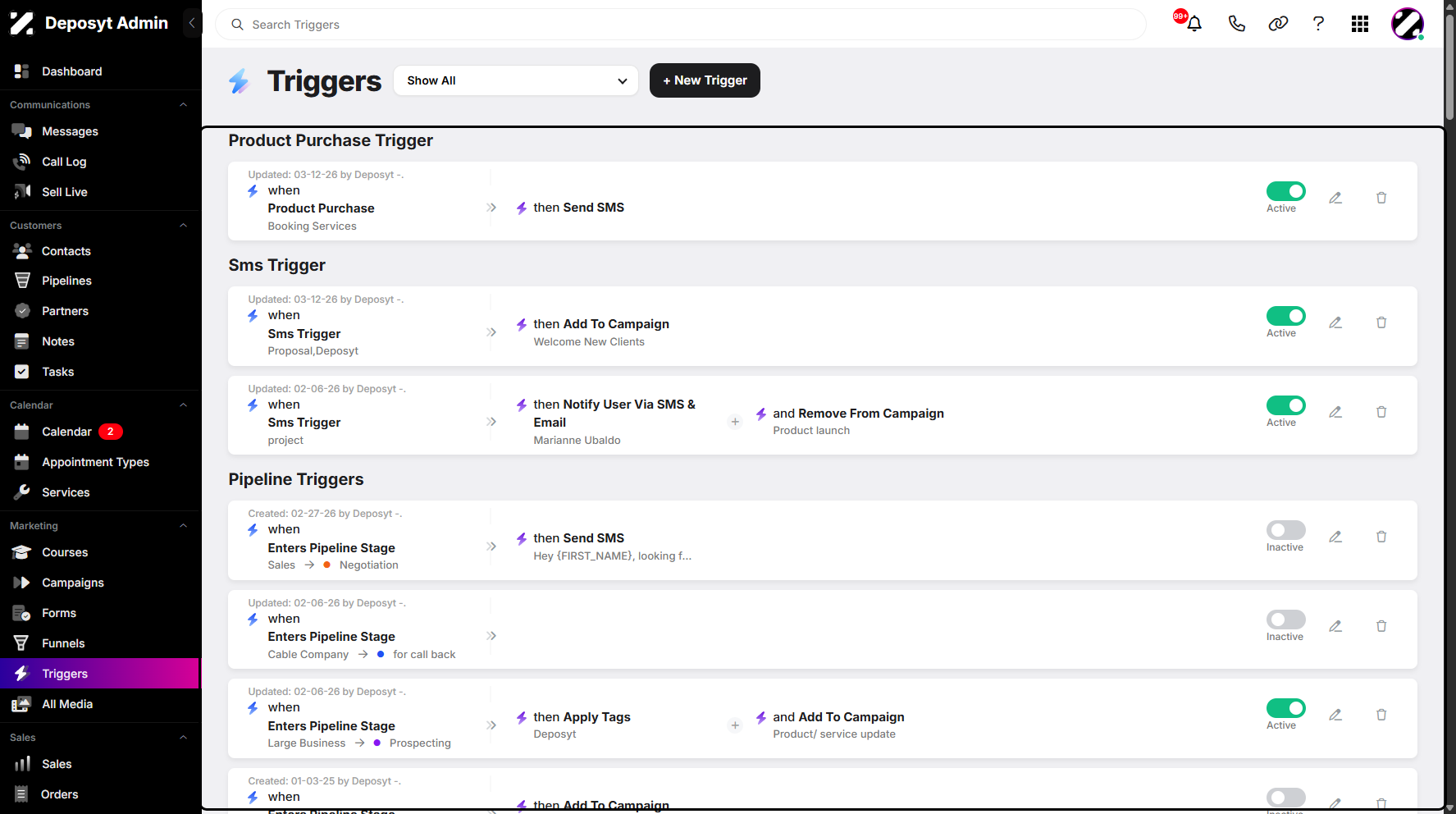The height and width of the screenshot is (814, 1456).
Task: Open Pipelines from the sidebar
Action: [100, 281]
